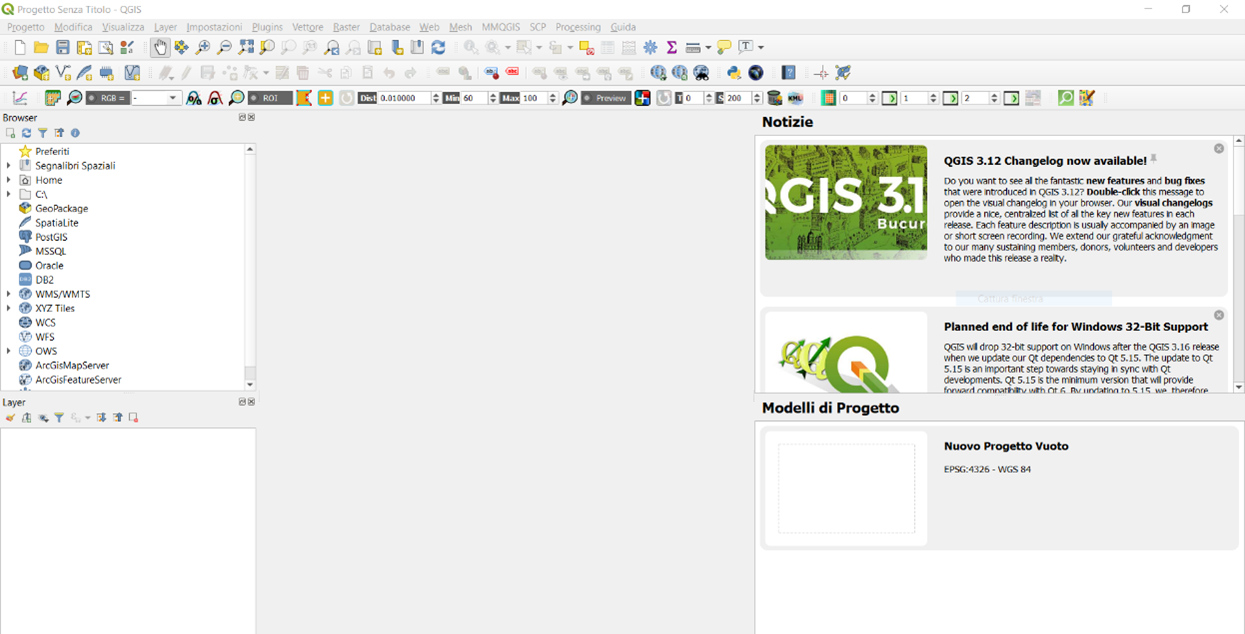
Task: Open the Processing Toolbox gear icon
Action: coord(651,47)
